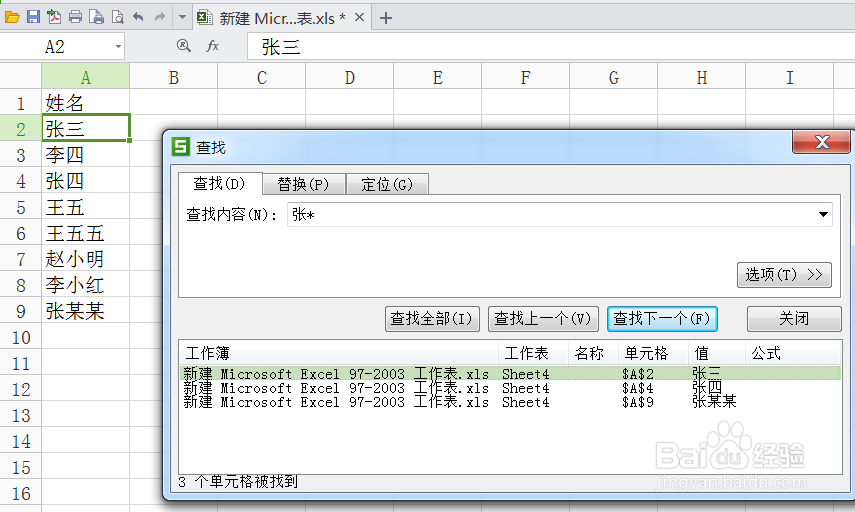The image size is (855, 512).
Task: Click the direct print icon with page
Action: (x=97, y=17)
